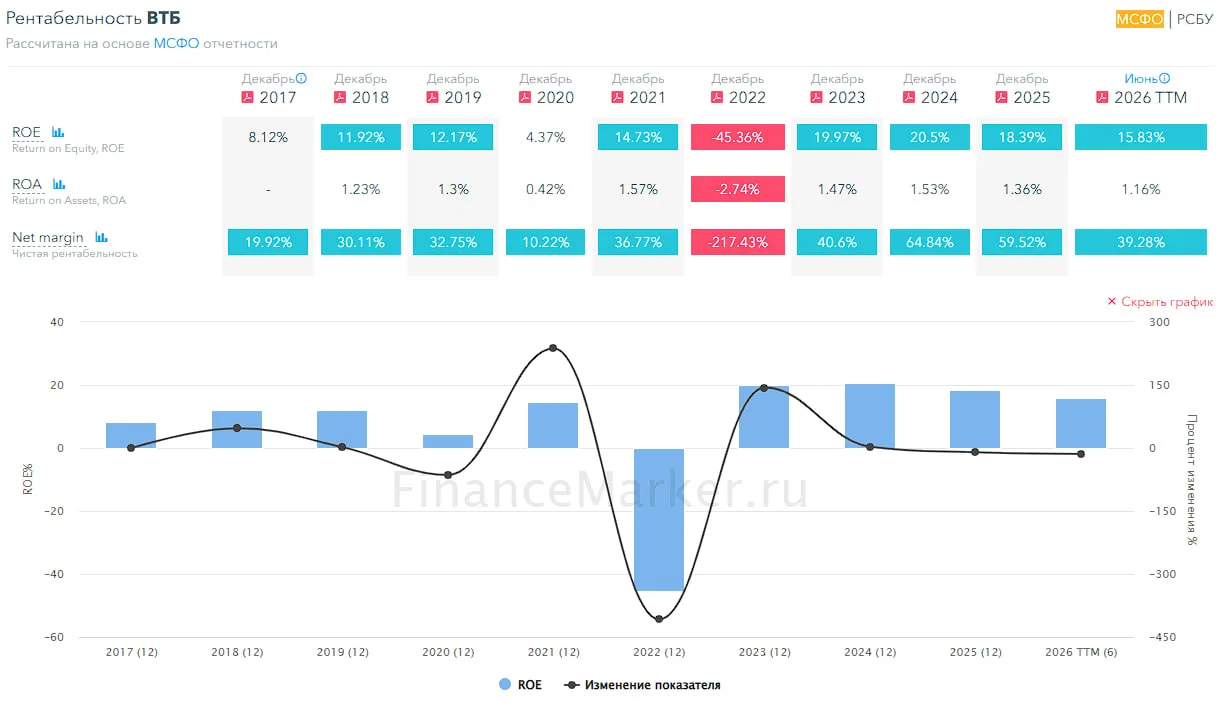Open the 2026 TTM PDF report icon

1102,97
